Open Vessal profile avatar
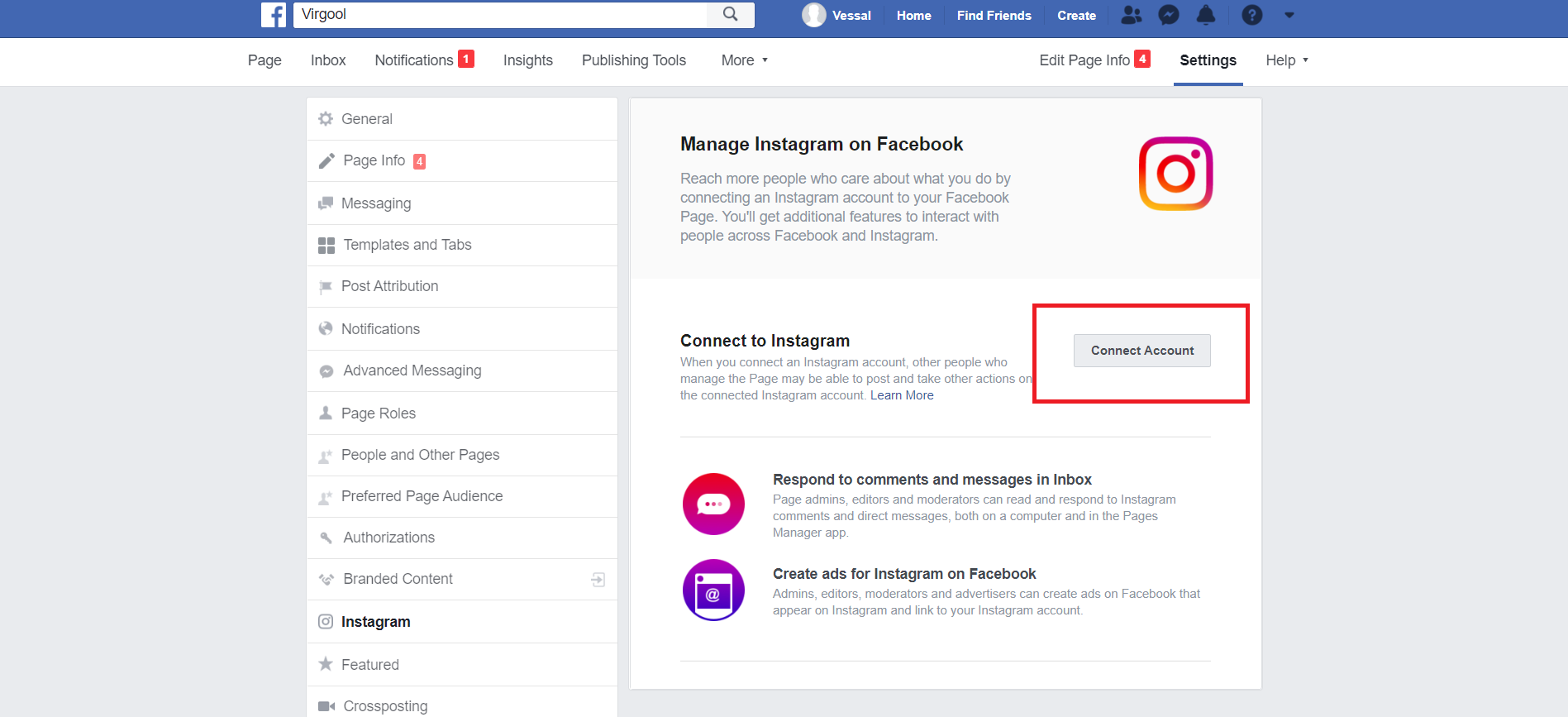Viewport: 1568px width, 717px height. click(814, 15)
